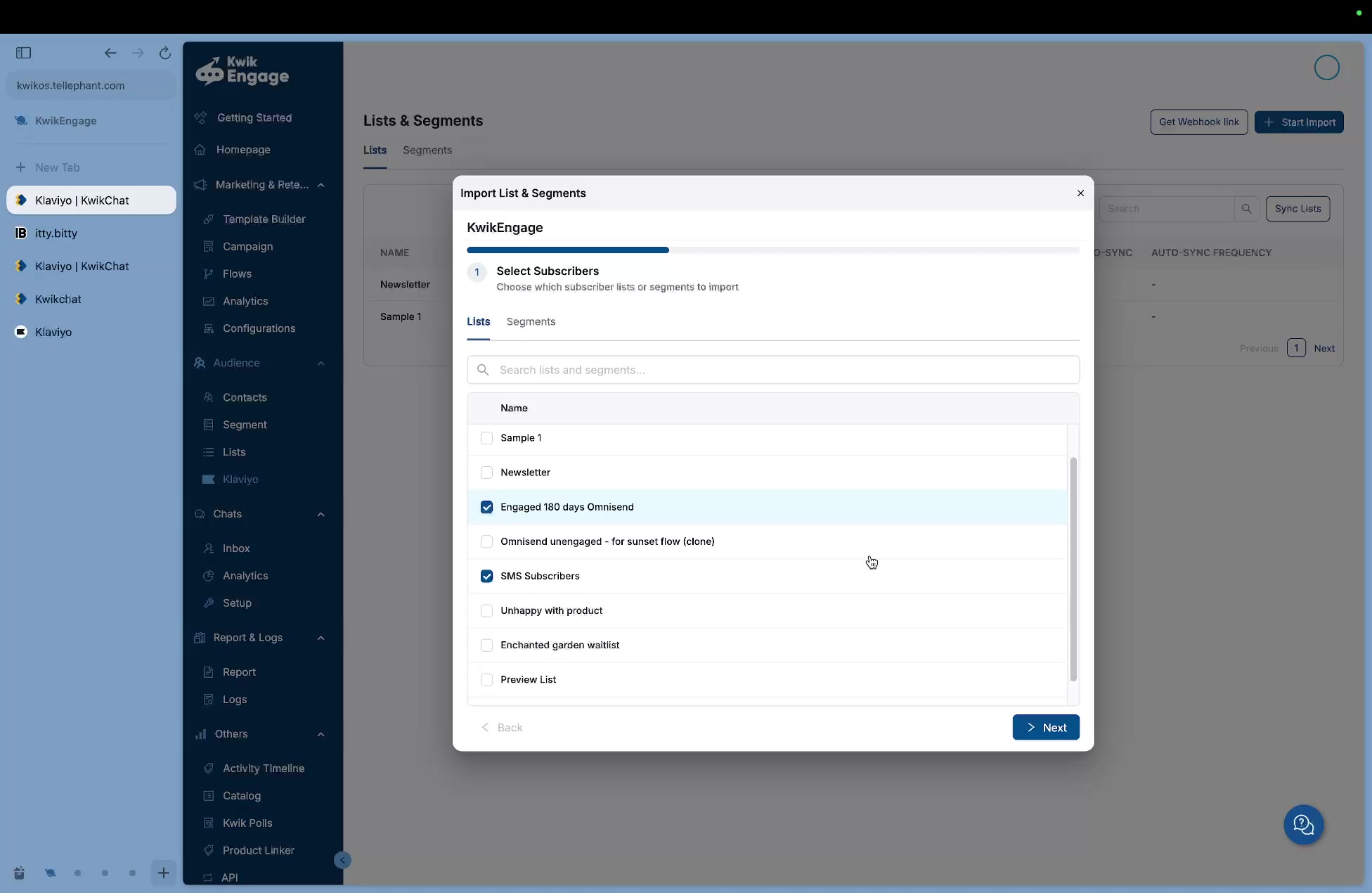Open Analytics under Marketing & Retention
The image size is (1372, 893).
point(245,301)
